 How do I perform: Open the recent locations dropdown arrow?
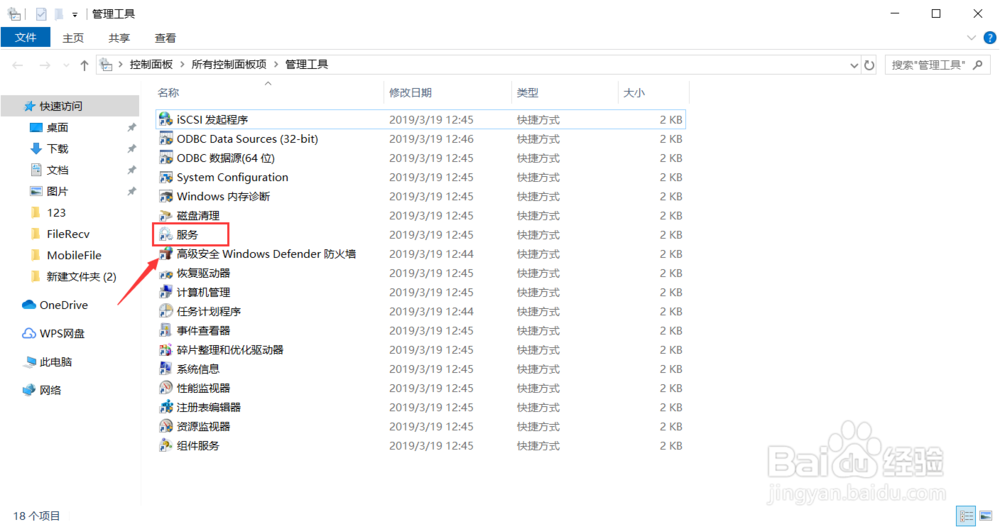click(66, 65)
